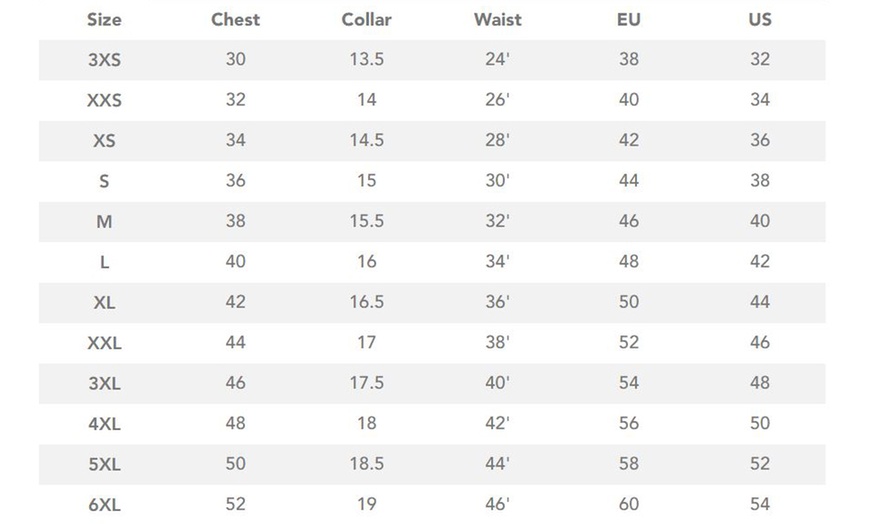Select the XXS size row label
Image resolution: width=870 pixels, height=524 pixels.
(x=104, y=100)
